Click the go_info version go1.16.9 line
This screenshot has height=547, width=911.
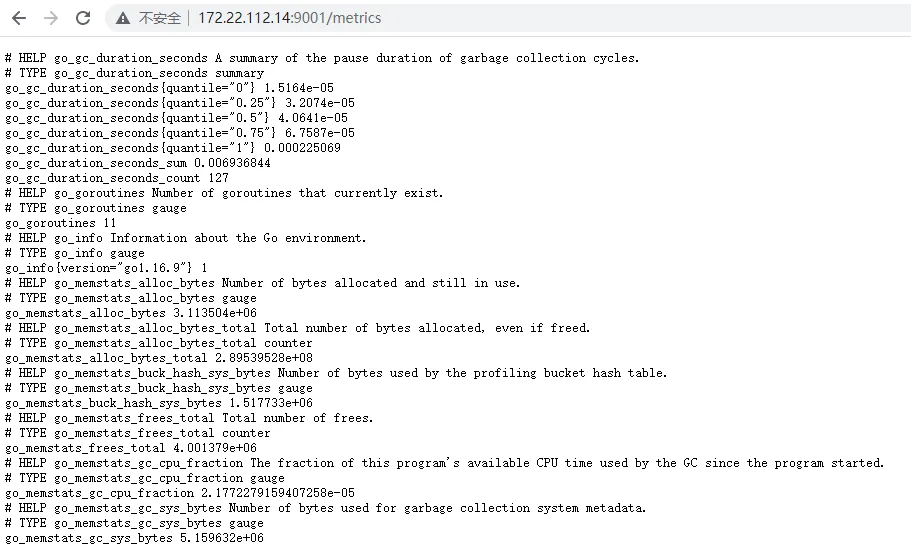click(106, 268)
